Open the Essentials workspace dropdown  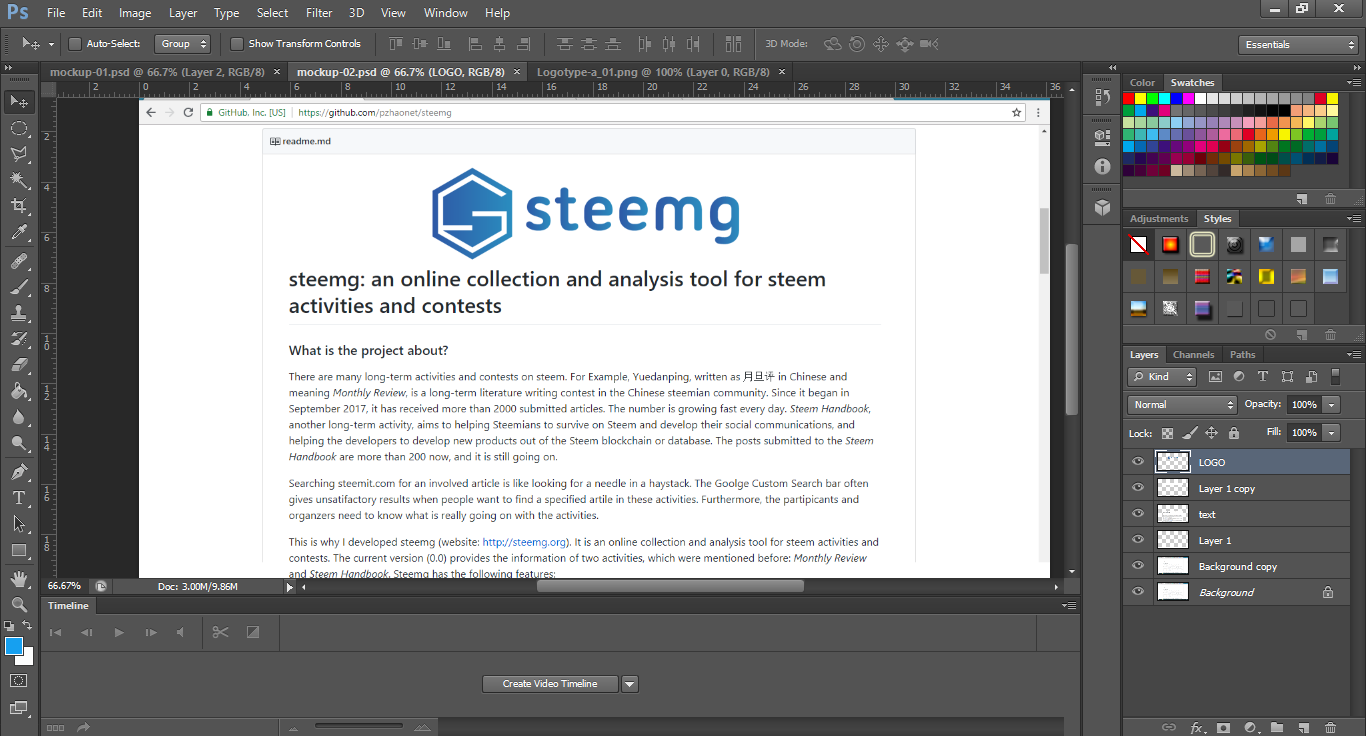point(1297,44)
